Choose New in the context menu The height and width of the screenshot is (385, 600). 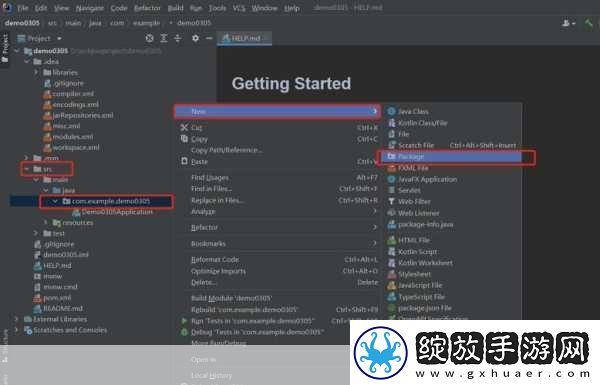[x=277, y=111]
